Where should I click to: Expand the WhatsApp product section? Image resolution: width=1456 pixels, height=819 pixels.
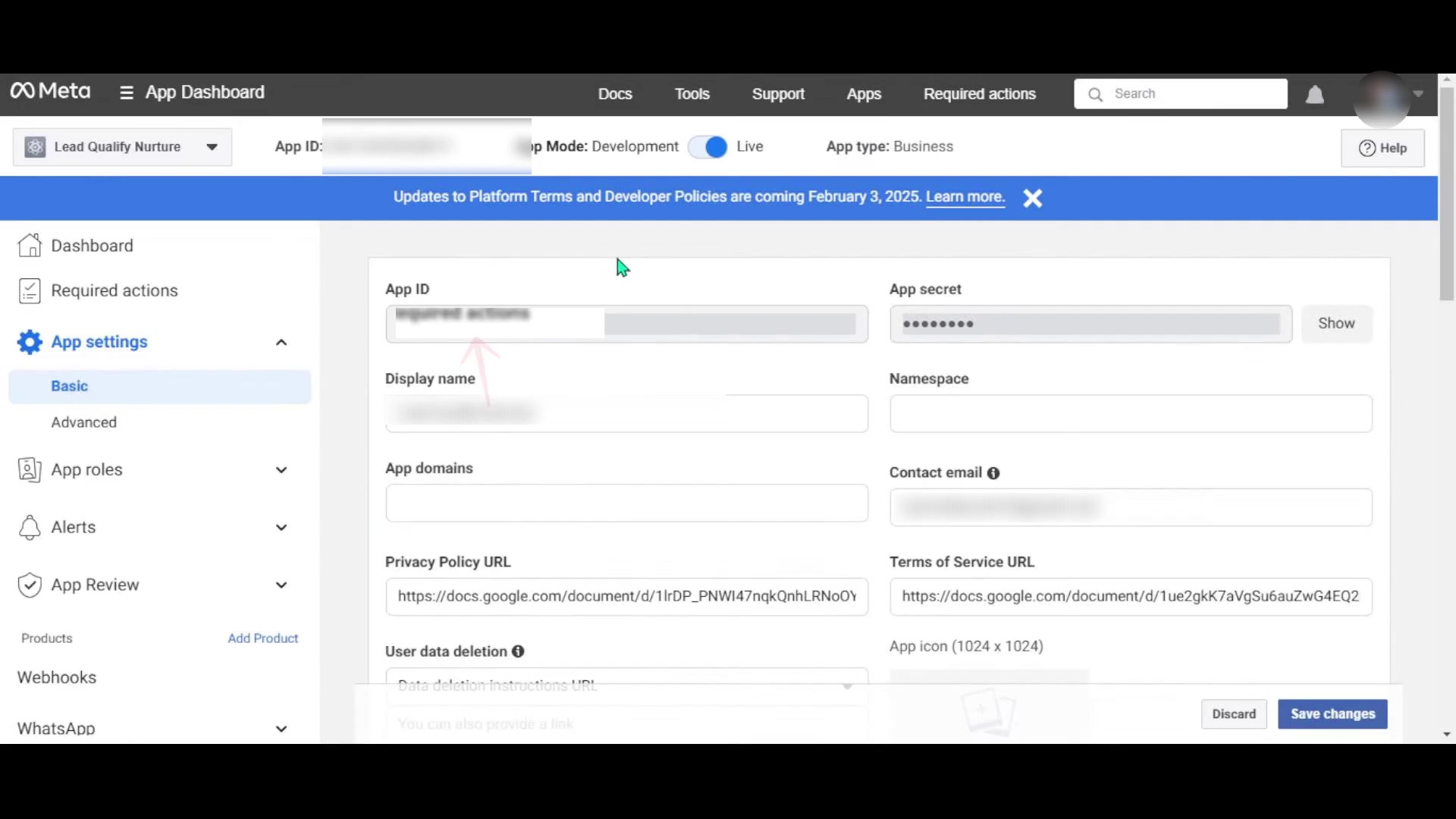[x=281, y=729]
